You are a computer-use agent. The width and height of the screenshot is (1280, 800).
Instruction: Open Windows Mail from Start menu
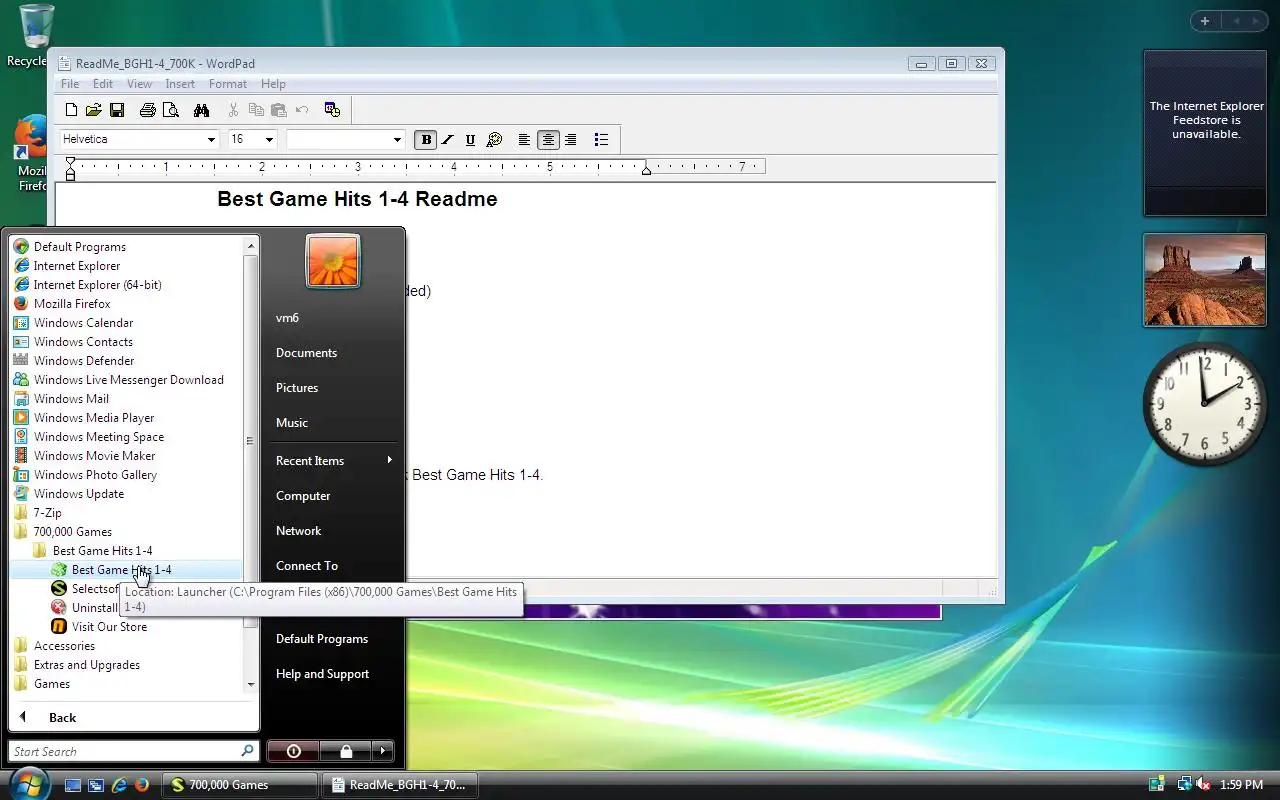pos(128,399)
